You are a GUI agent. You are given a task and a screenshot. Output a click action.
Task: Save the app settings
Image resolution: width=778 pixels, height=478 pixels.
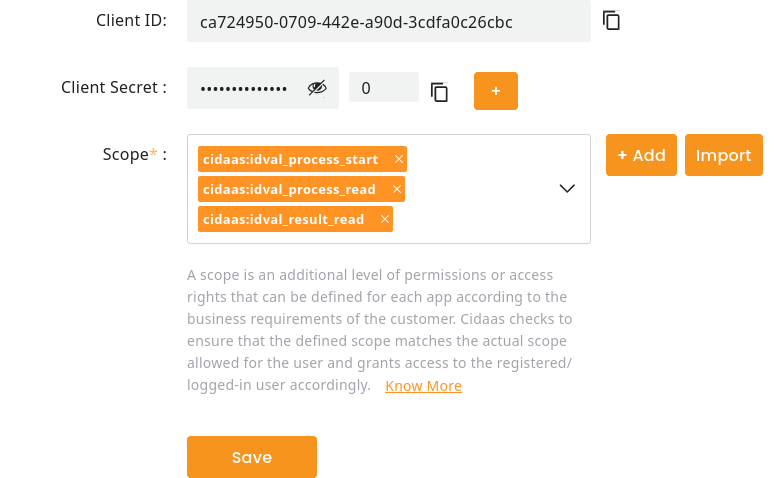click(252, 457)
